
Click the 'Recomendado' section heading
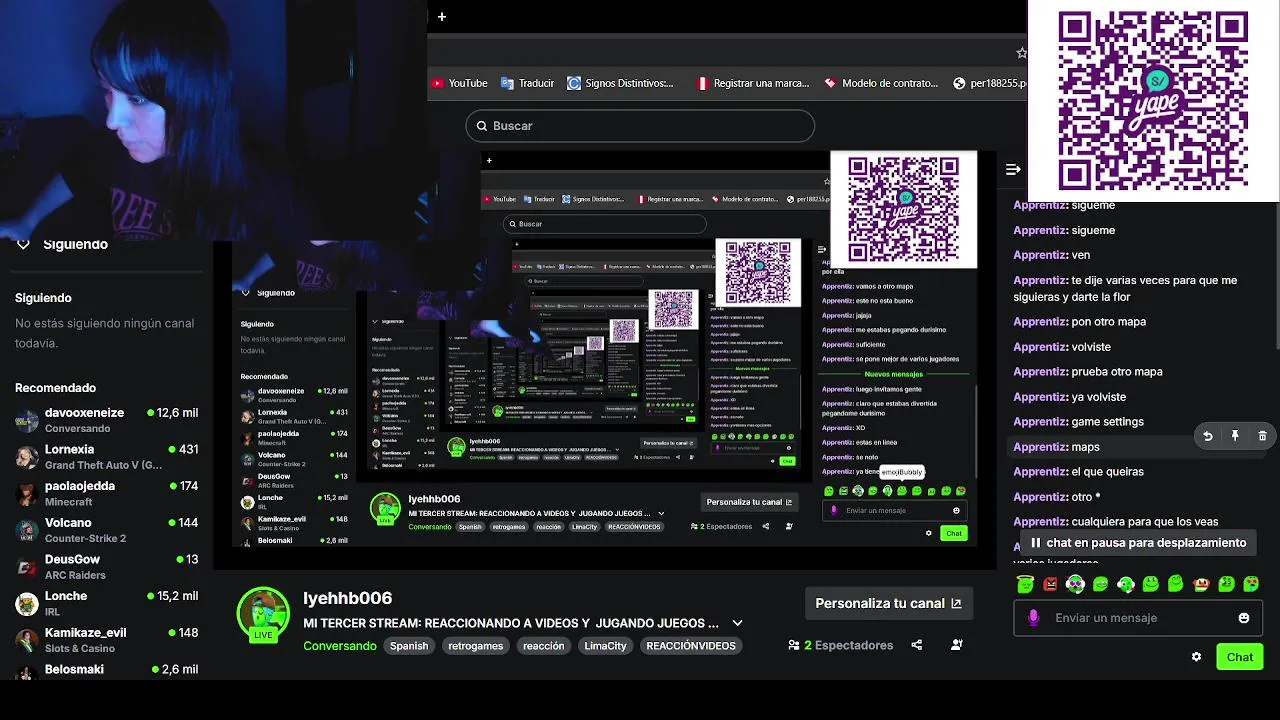55,388
